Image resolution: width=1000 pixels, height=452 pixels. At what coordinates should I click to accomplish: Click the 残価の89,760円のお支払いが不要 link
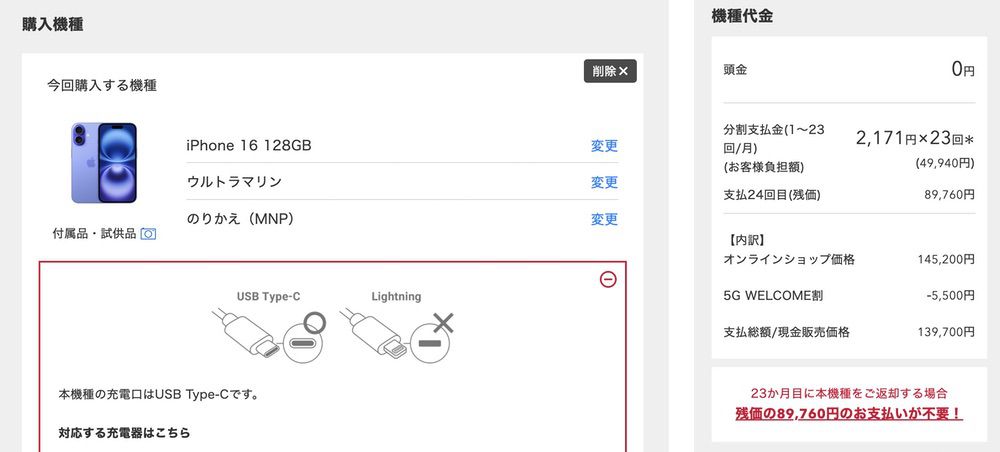[x=848, y=412]
